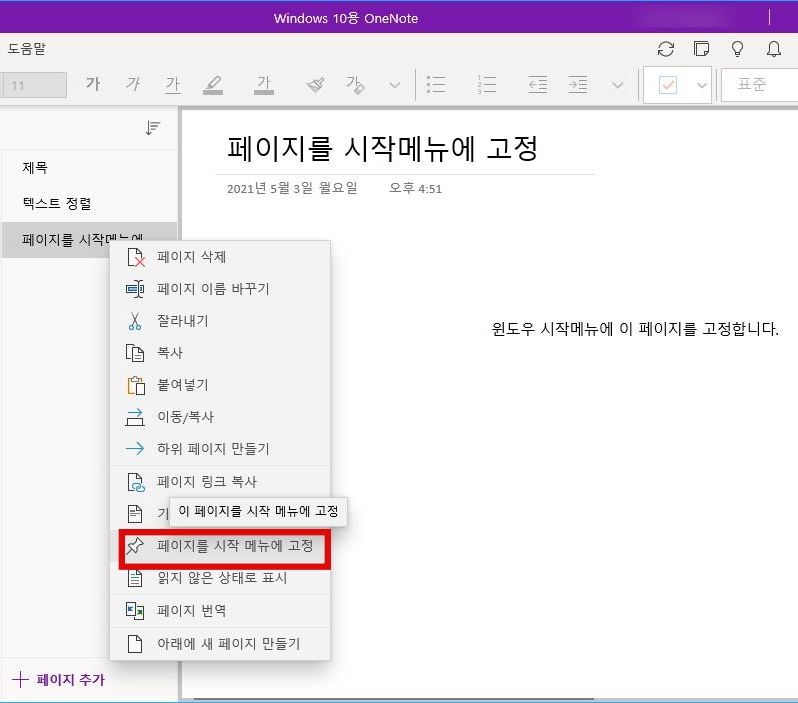Click the note text 윈도우 시작메뉴에 이 페이지를 고정합니다
798x703 pixels.
(635, 329)
